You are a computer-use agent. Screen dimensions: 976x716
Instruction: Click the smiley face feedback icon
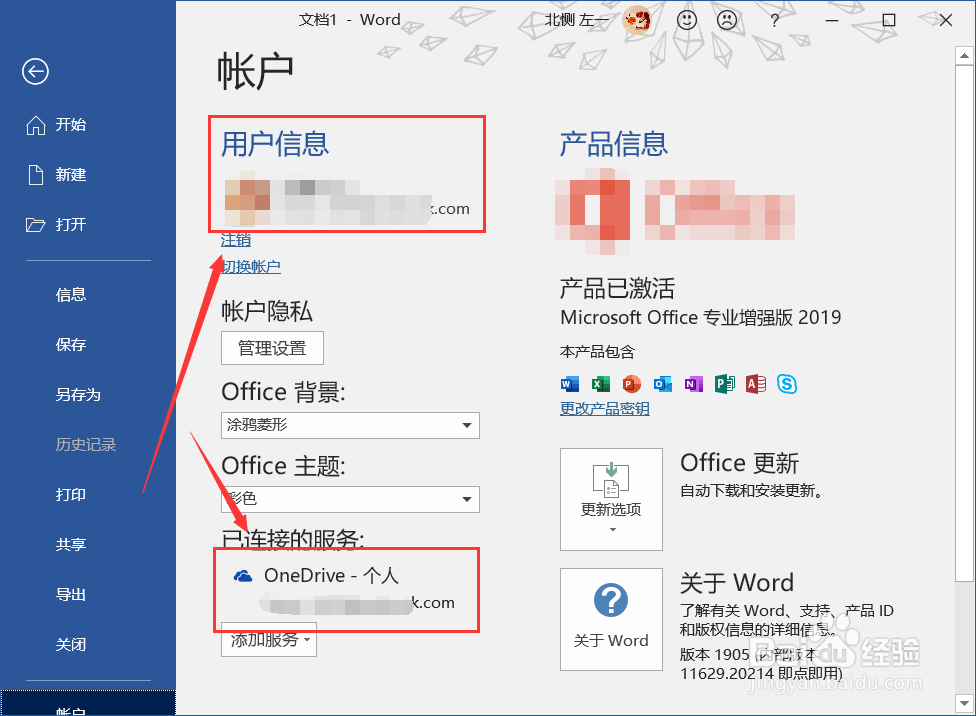[687, 21]
